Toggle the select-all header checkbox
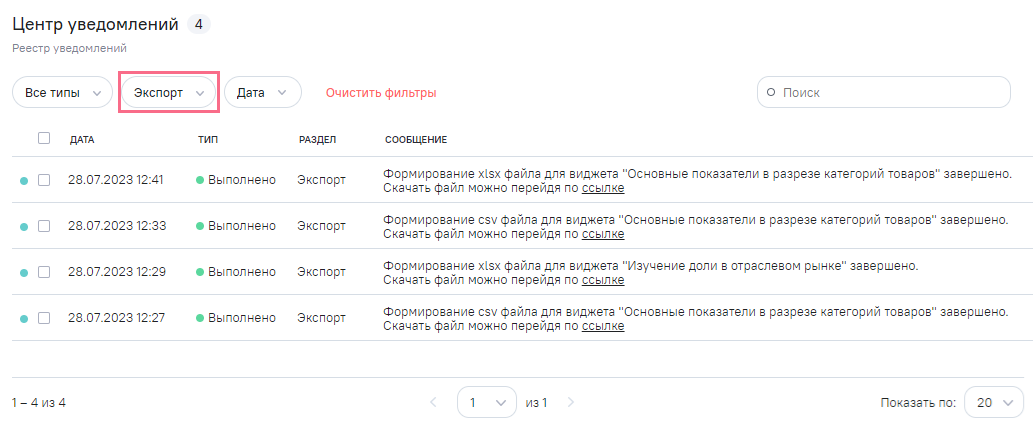 [44, 138]
